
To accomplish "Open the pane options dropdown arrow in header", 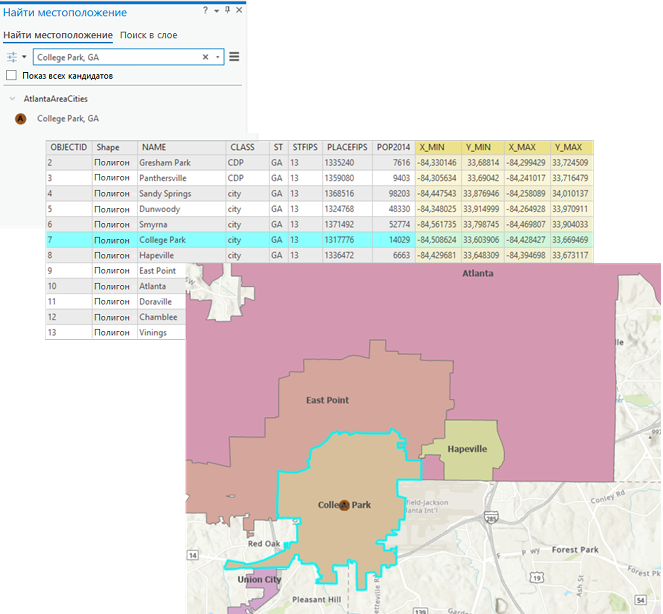I will click(x=216, y=11).
